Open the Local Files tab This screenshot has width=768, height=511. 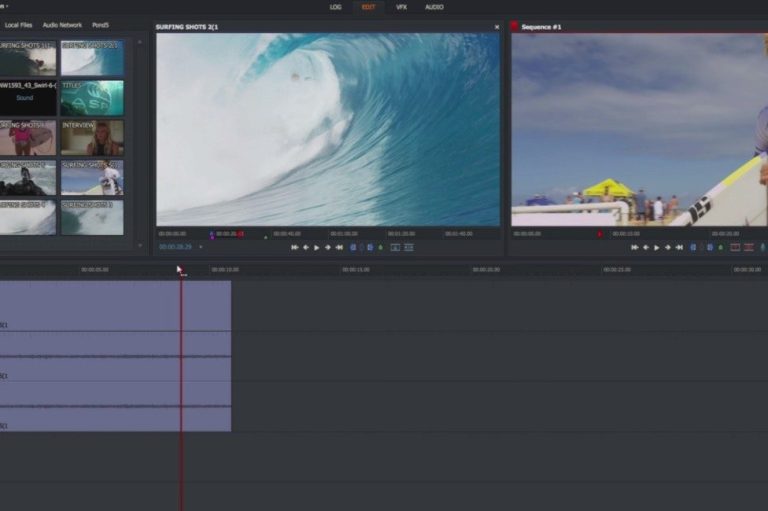[19, 25]
